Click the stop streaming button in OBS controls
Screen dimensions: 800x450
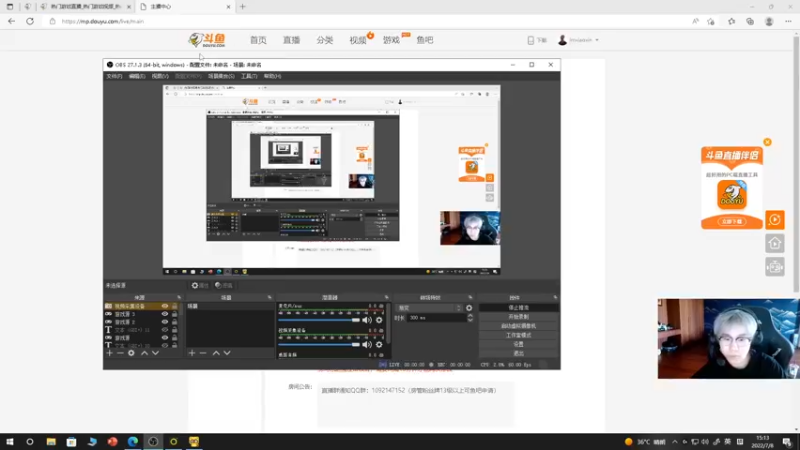(x=518, y=308)
